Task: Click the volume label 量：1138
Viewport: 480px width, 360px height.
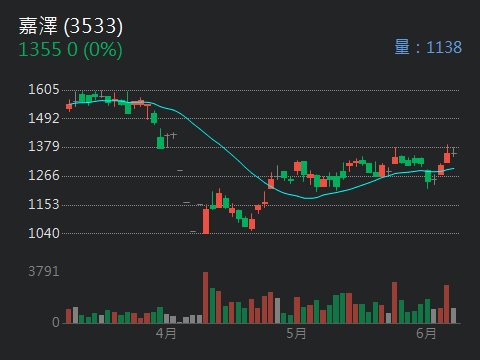Action: [428, 47]
